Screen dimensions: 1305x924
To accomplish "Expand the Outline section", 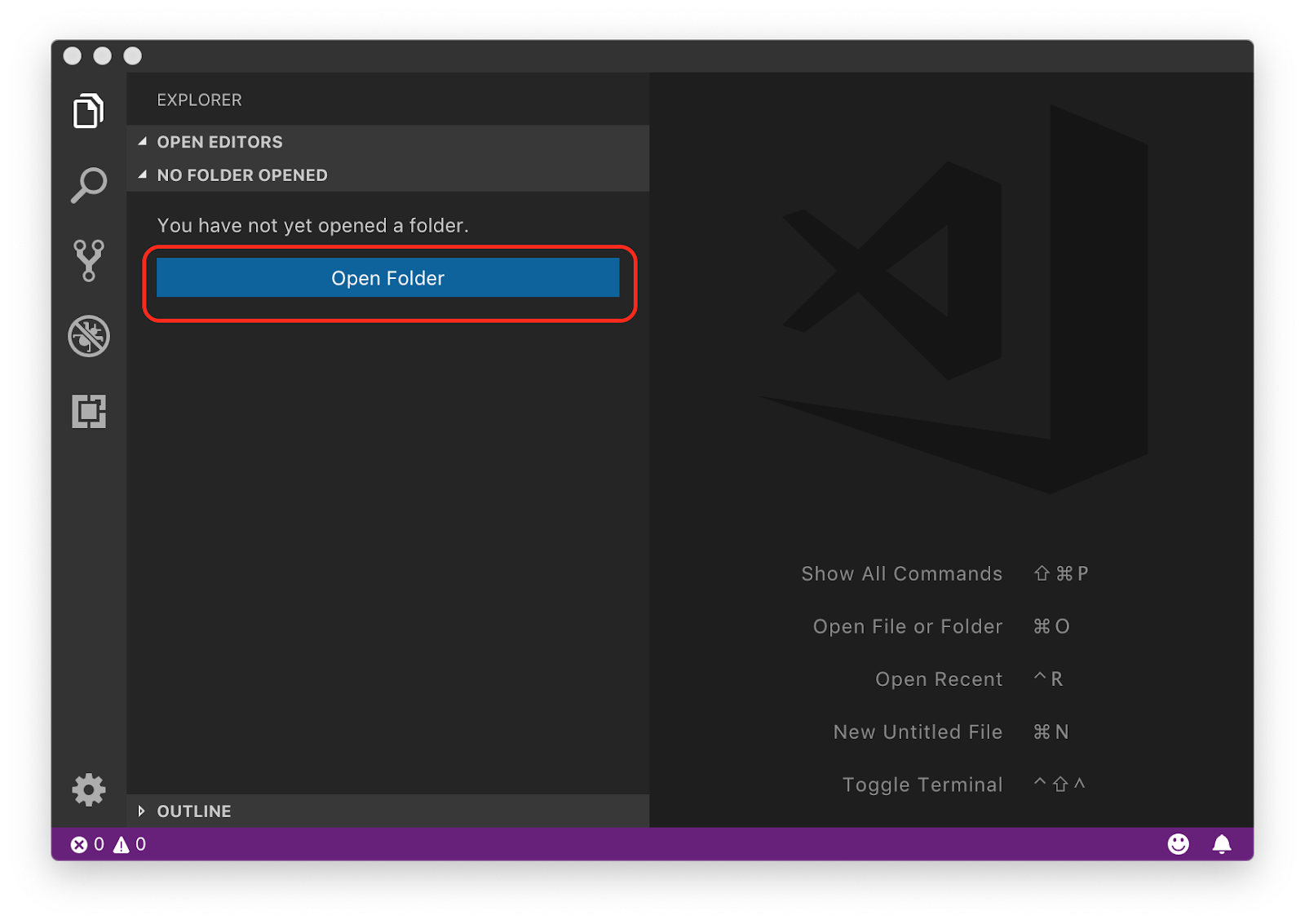I will pos(193,811).
